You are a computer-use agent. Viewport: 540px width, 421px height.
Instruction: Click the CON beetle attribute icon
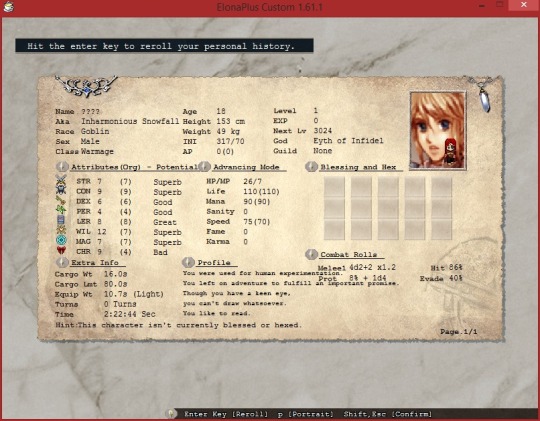point(61,190)
